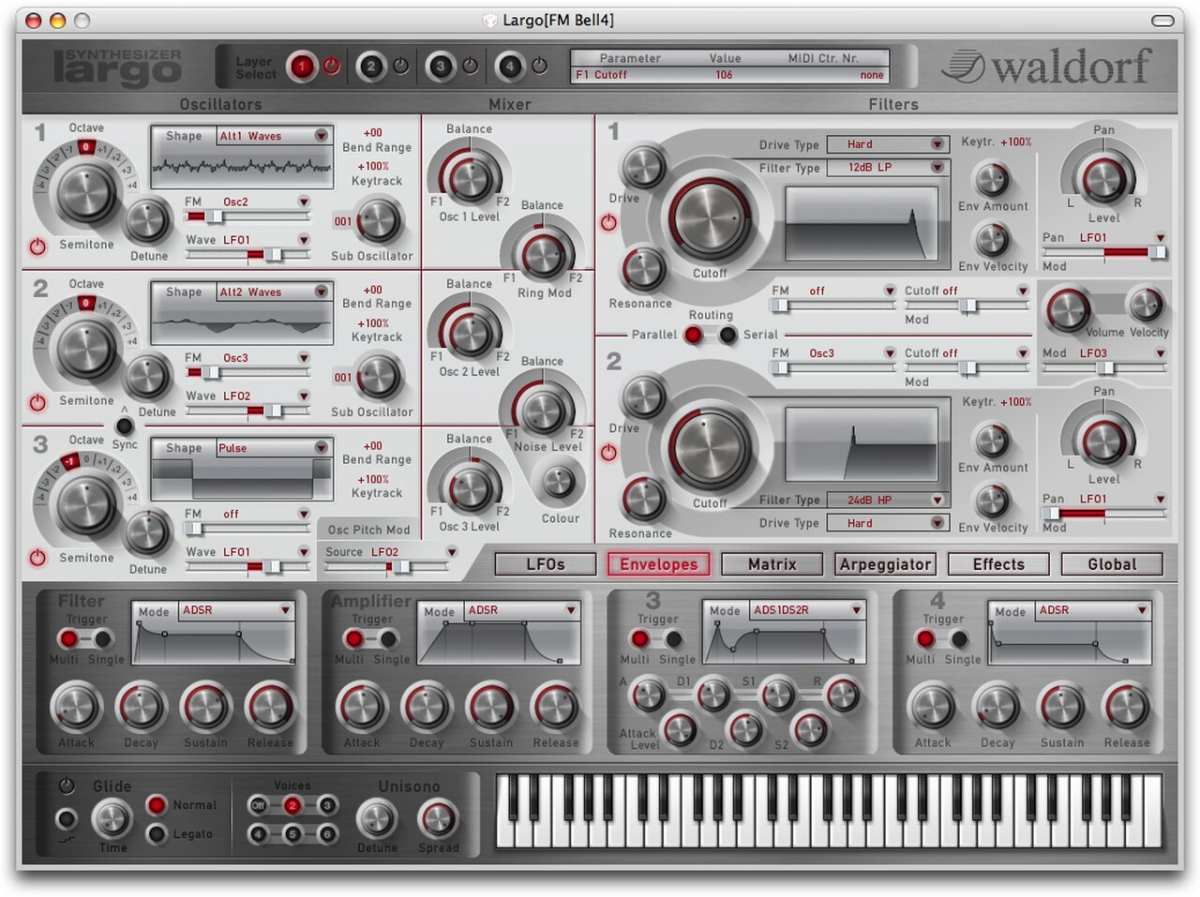Open Filter 2 Filter Type 24dB HP dropdown
This screenshot has height=897, width=1200.
tap(887, 500)
